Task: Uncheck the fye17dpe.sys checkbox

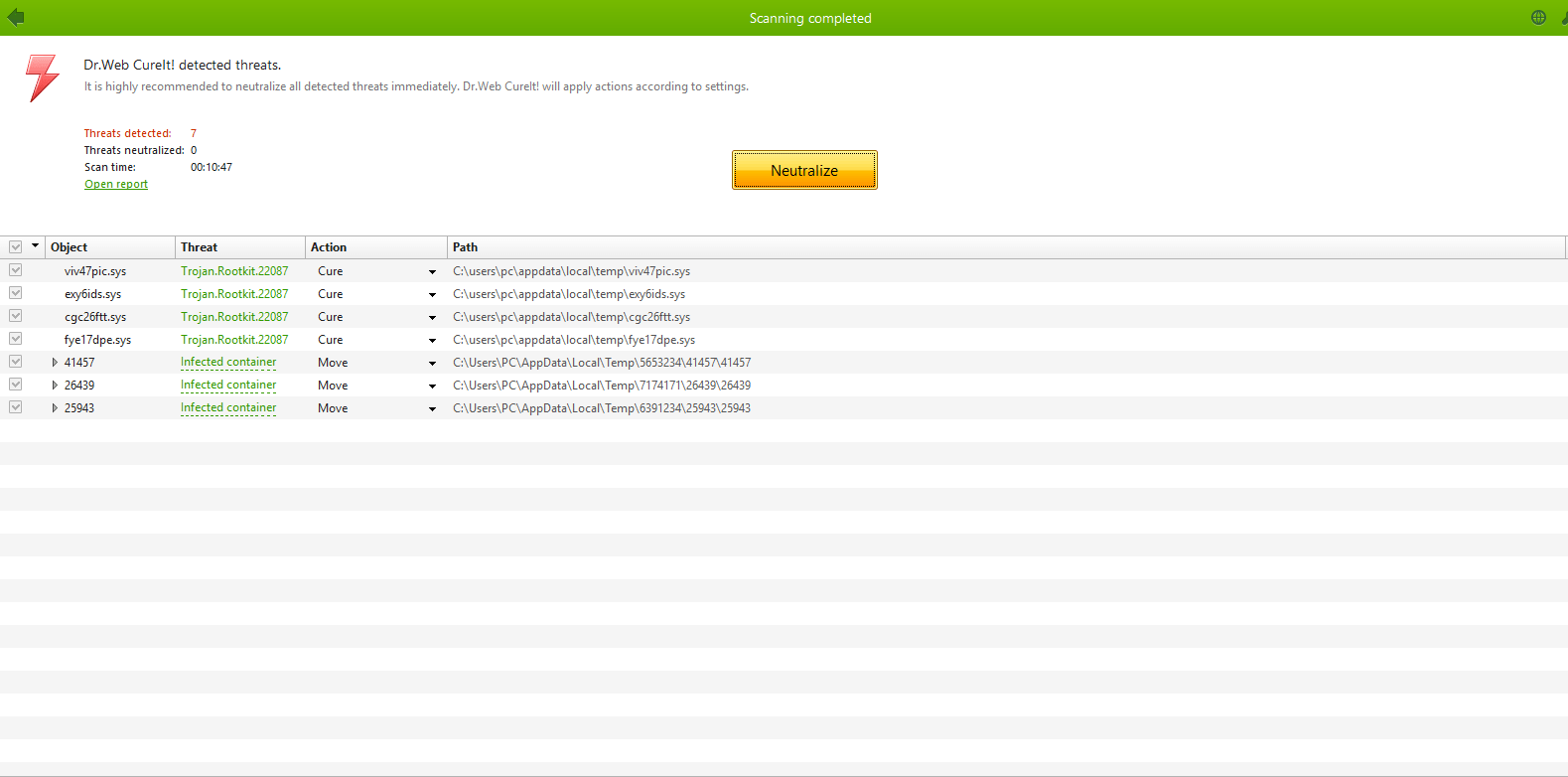Action: 16,339
